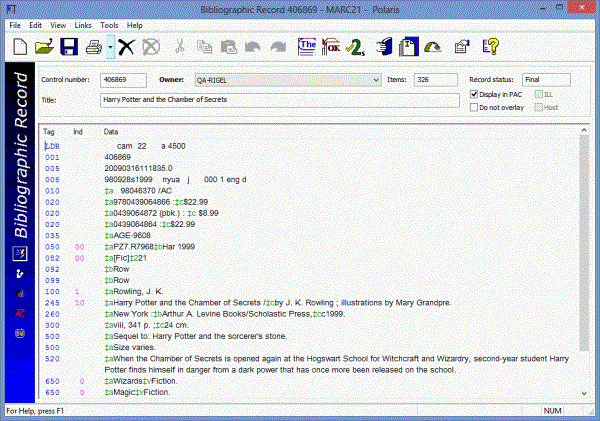
Task: Click ISBN 0439064872 (pbk.) row
Action: [161, 213]
